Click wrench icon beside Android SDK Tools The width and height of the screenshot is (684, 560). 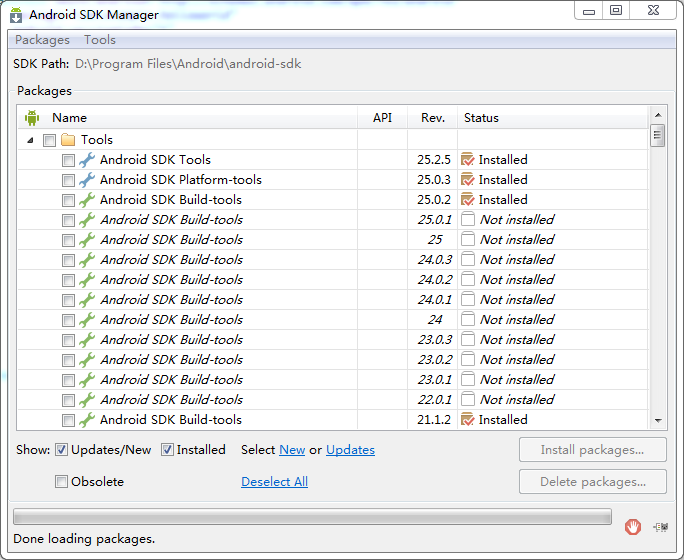pyautogui.click(x=87, y=160)
